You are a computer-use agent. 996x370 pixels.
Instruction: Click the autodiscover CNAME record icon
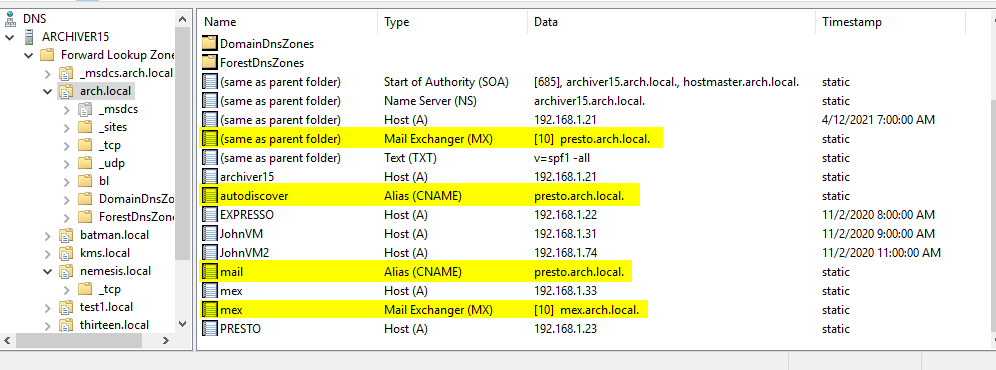[x=210, y=196]
